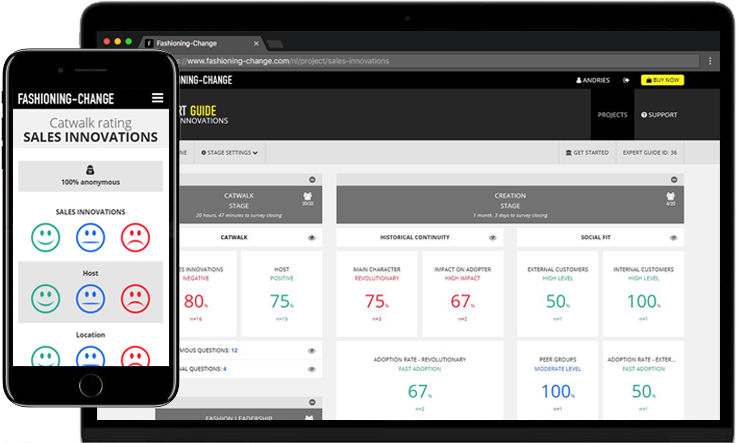Select red sad smiley for Location

tap(135, 356)
